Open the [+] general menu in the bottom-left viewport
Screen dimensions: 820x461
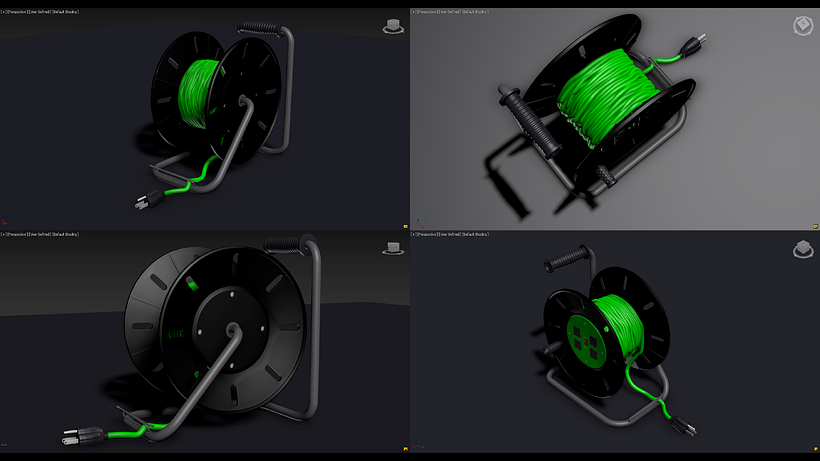click(3, 234)
